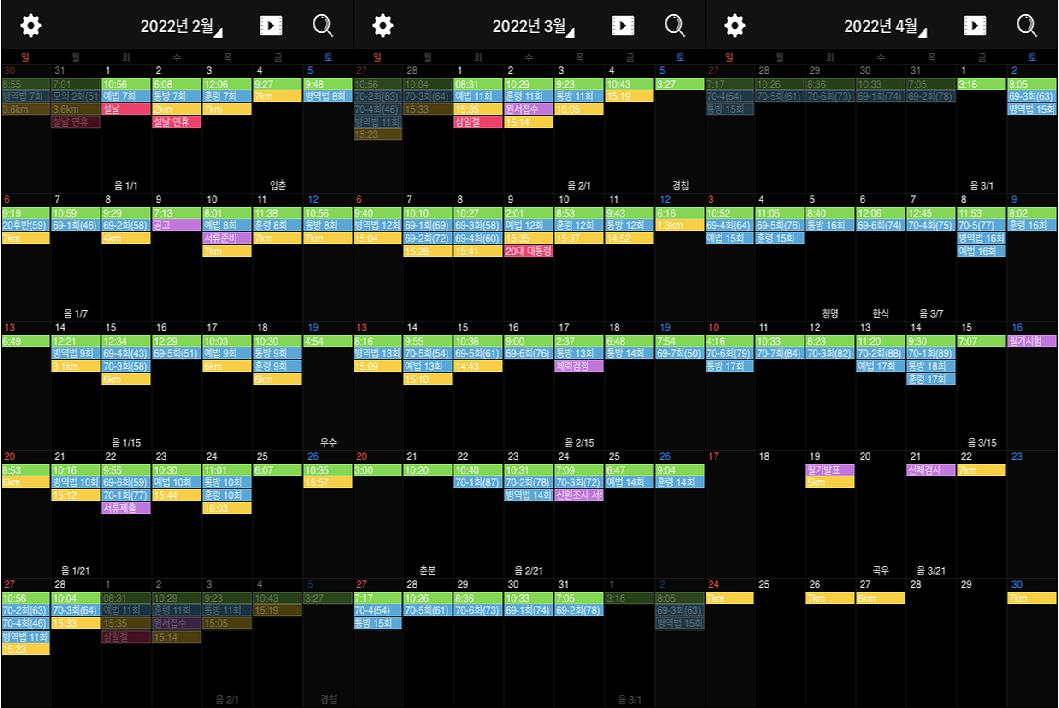Expand the 2022년 3월 month picker
Viewport: 1059px width, 708px height.
pos(534,26)
